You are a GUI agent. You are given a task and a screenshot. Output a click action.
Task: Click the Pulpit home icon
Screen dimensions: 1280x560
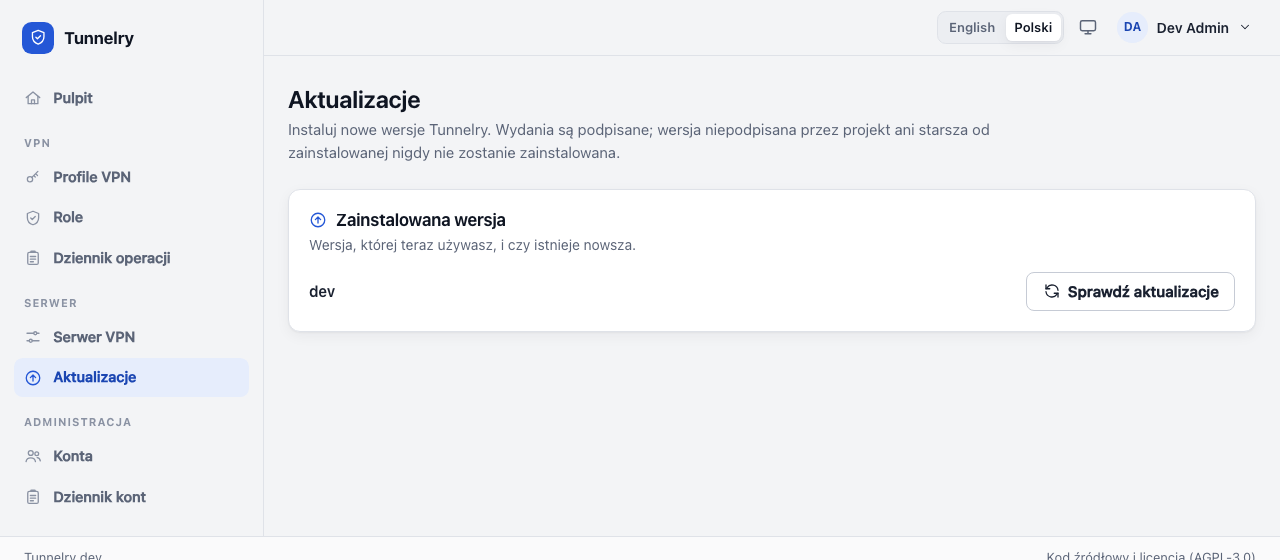pos(33,98)
